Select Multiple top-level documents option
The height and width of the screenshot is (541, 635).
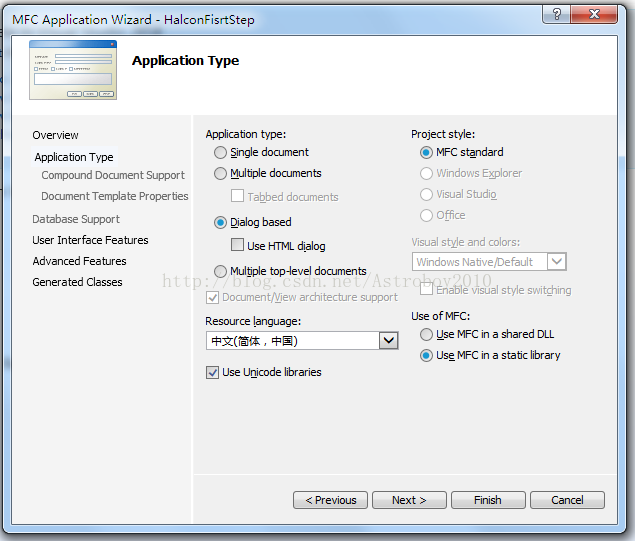coord(220,271)
